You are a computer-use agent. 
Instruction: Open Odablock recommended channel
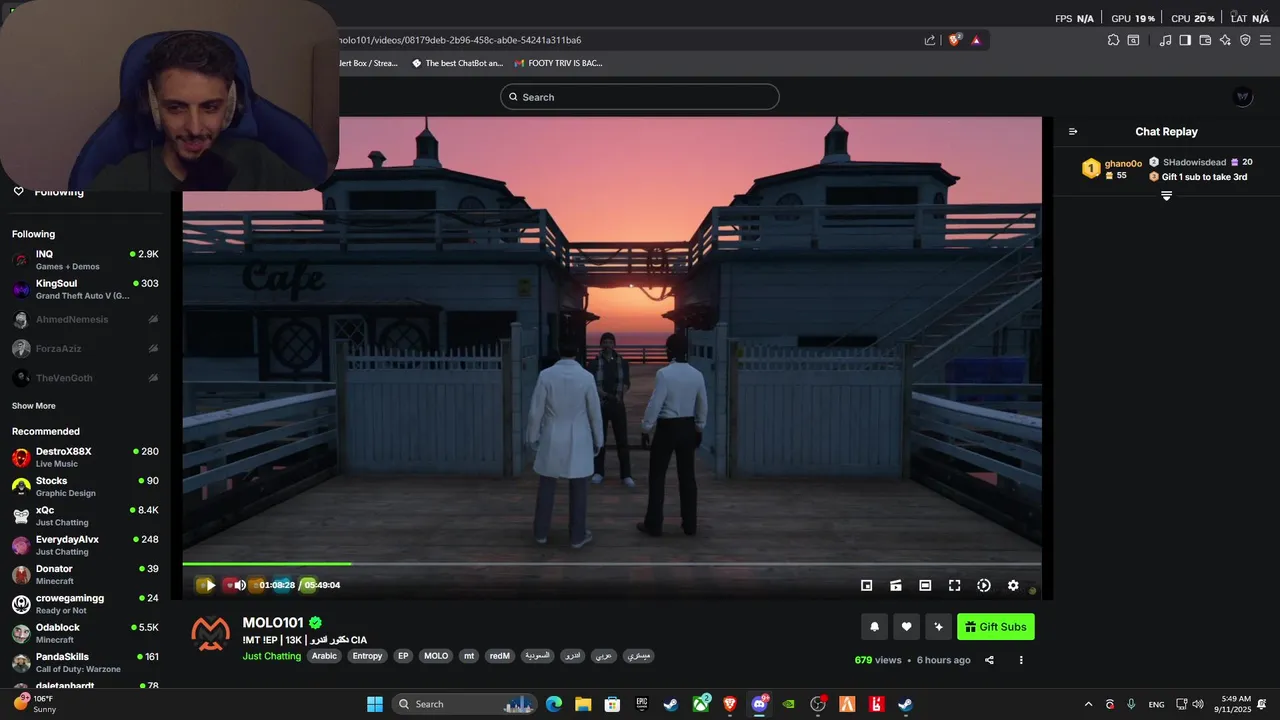point(85,633)
